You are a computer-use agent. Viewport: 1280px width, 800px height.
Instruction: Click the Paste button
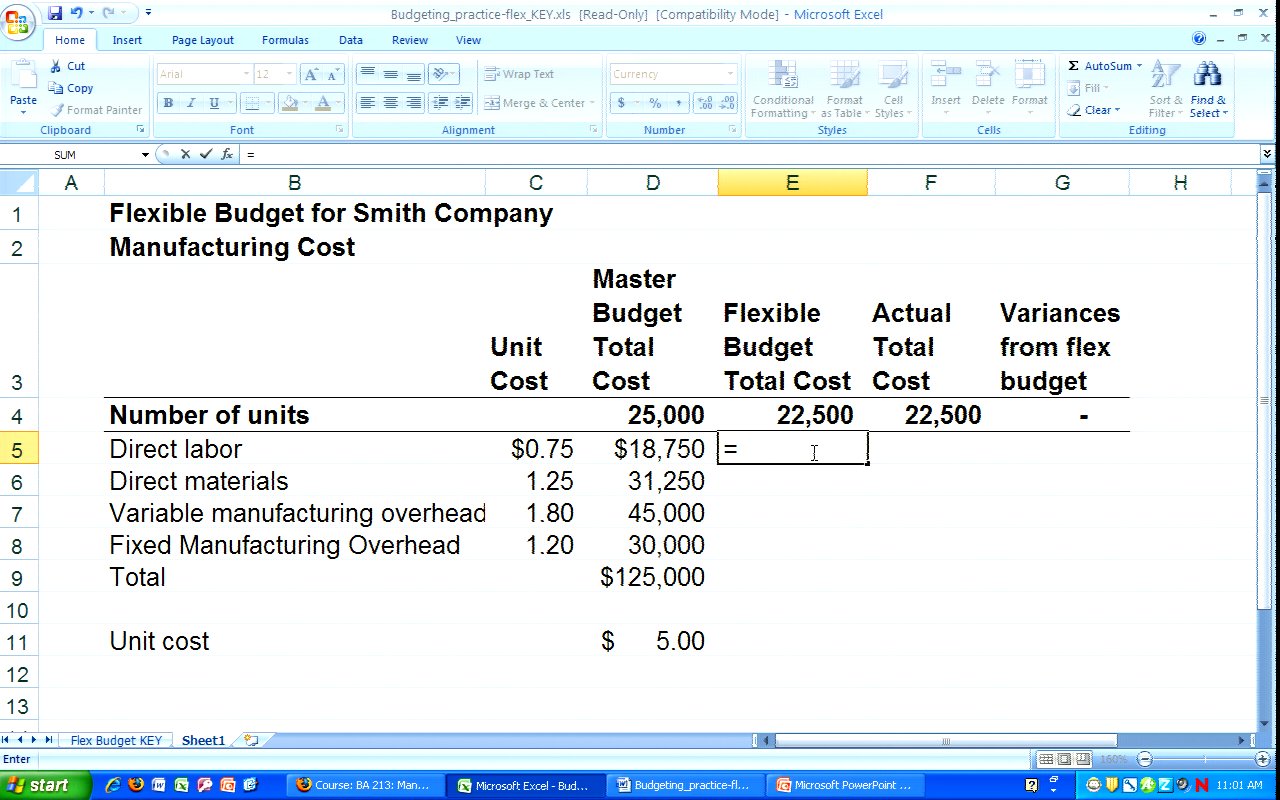[x=23, y=85]
